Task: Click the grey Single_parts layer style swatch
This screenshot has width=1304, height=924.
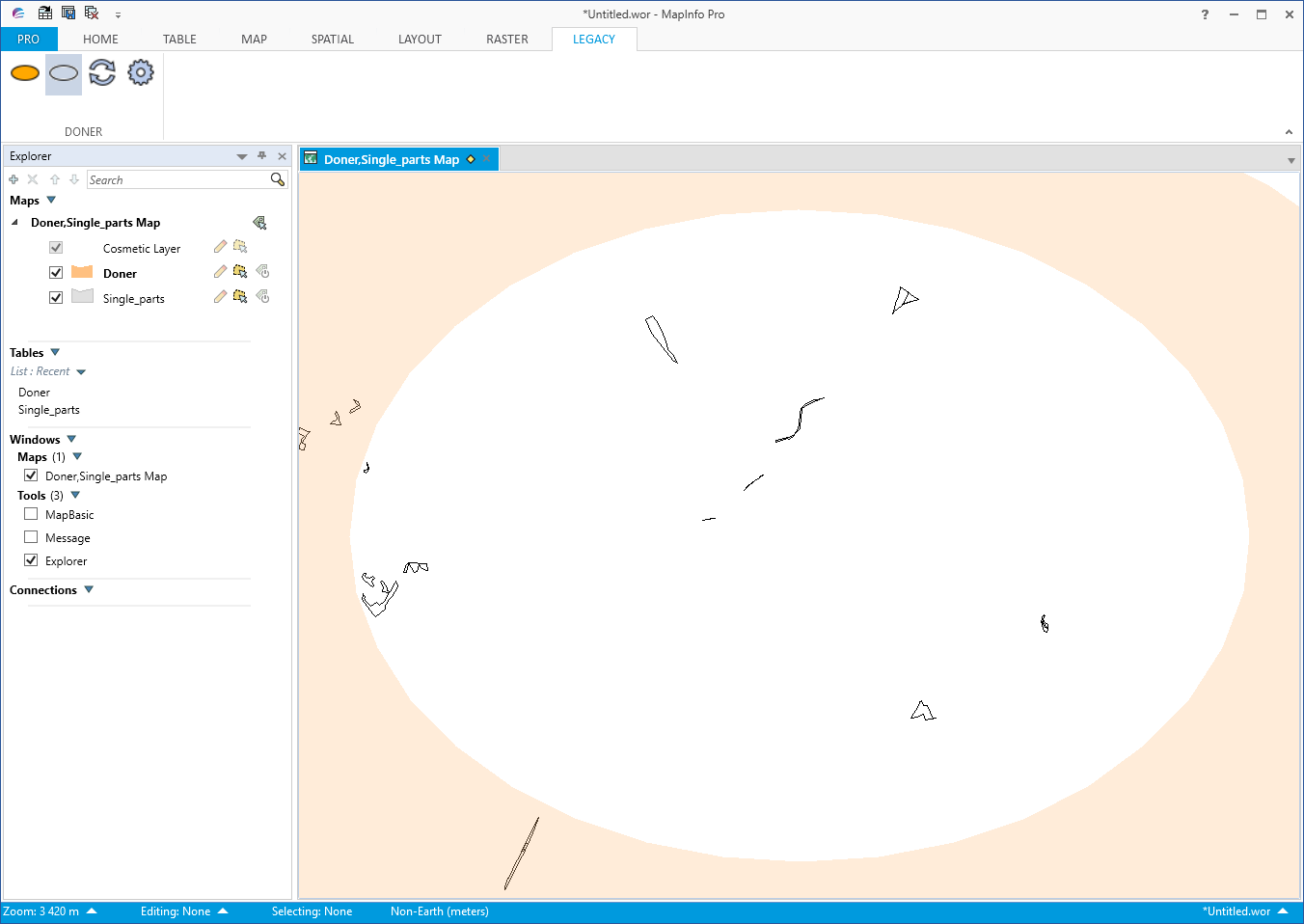Action: coord(82,297)
